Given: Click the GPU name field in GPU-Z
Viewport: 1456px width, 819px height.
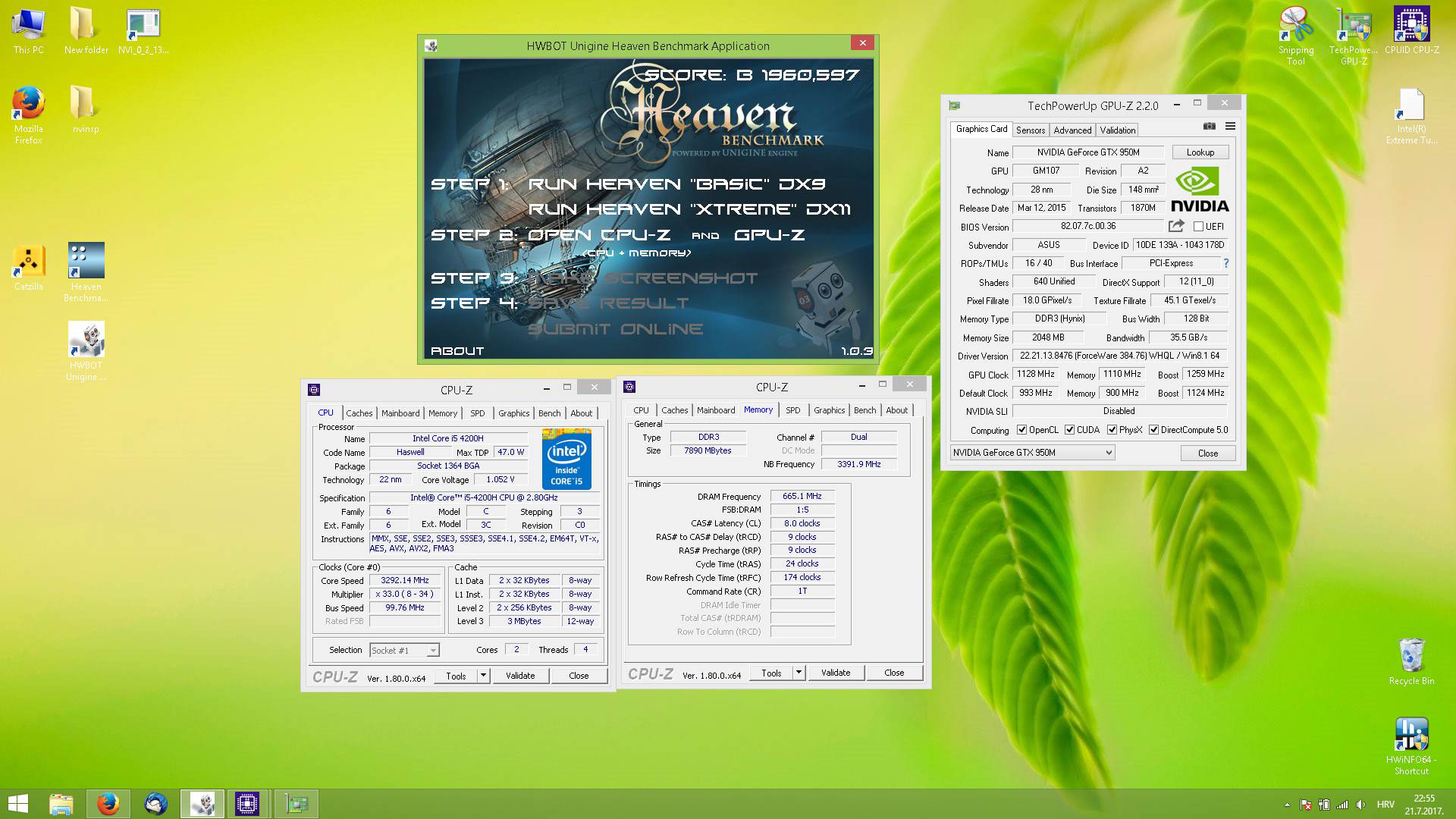Looking at the screenshot, I should (1088, 152).
